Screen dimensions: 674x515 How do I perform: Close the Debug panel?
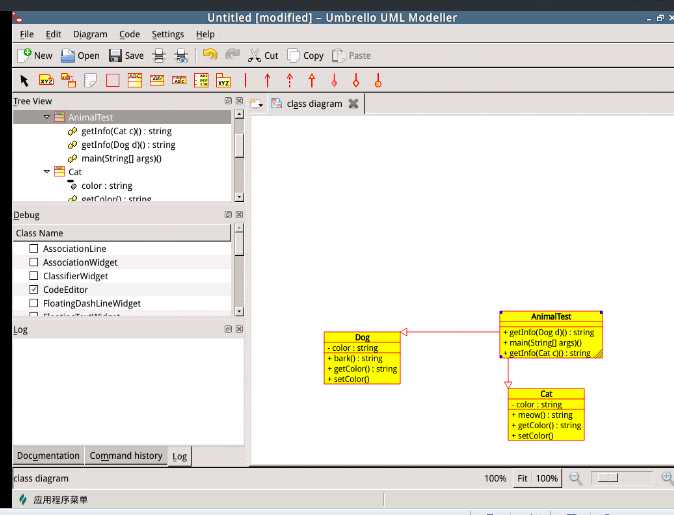click(x=239, y=215)
